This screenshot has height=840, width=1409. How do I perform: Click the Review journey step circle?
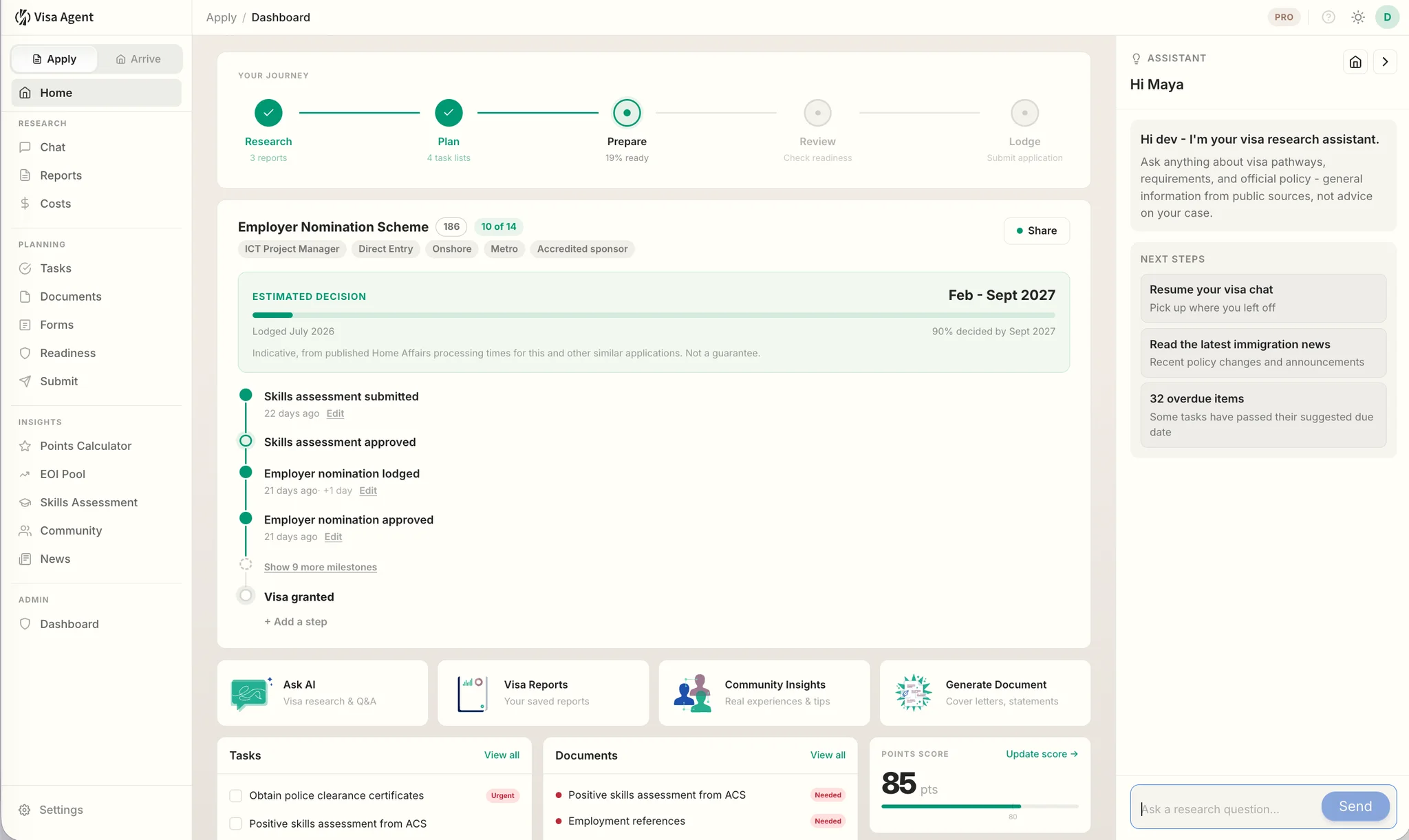coord(817,113)
